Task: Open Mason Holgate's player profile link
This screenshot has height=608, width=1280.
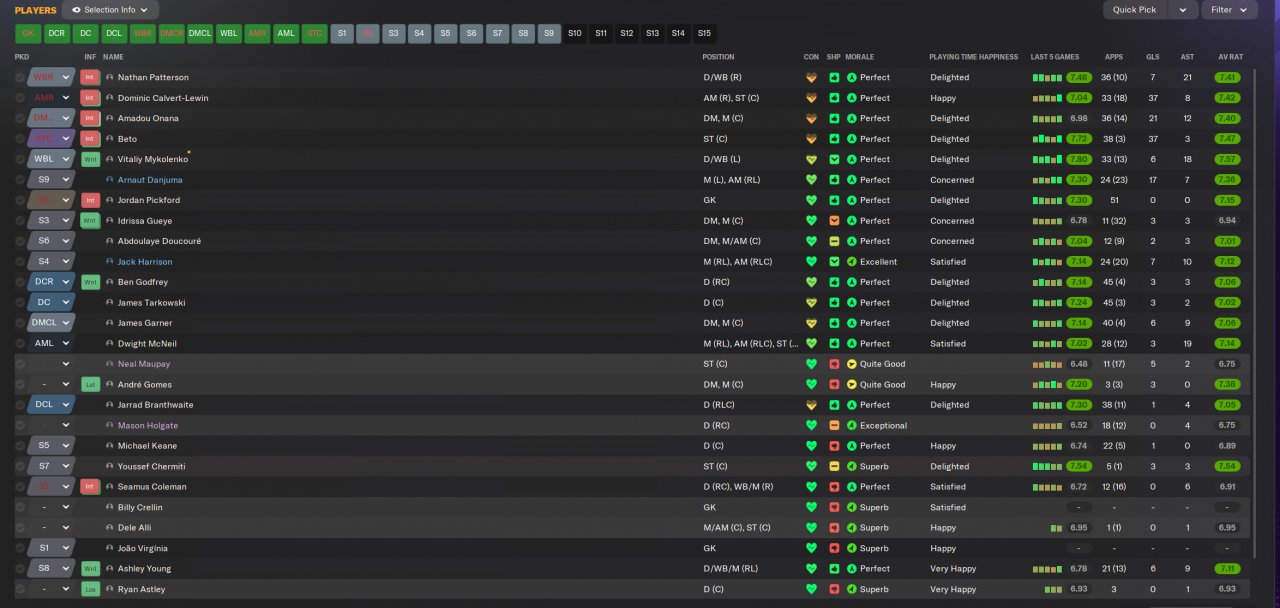Action: 148,425
